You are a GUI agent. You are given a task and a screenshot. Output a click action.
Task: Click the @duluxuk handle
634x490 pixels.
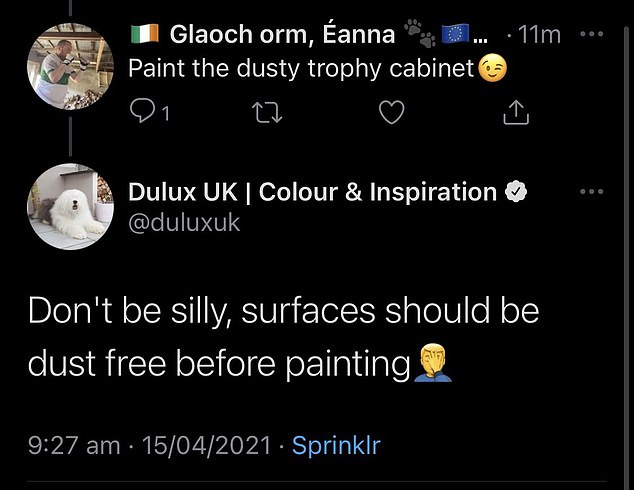184,223
